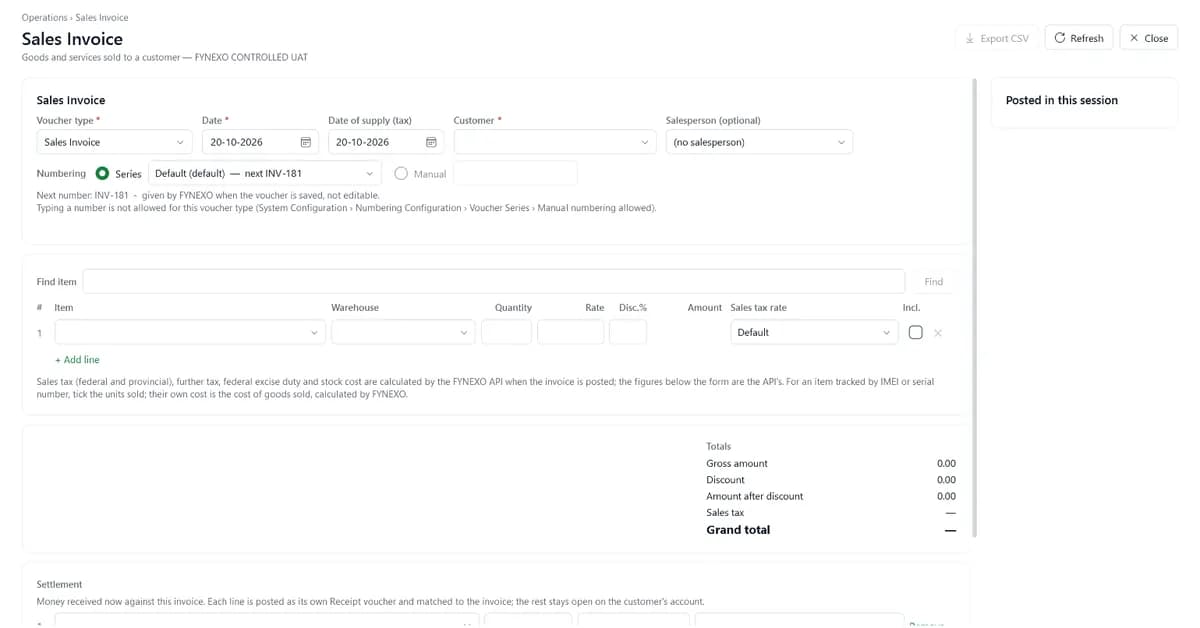
Task: Click the 'Sales Invoice' breadcrumb text
Action: coord(102,18)
